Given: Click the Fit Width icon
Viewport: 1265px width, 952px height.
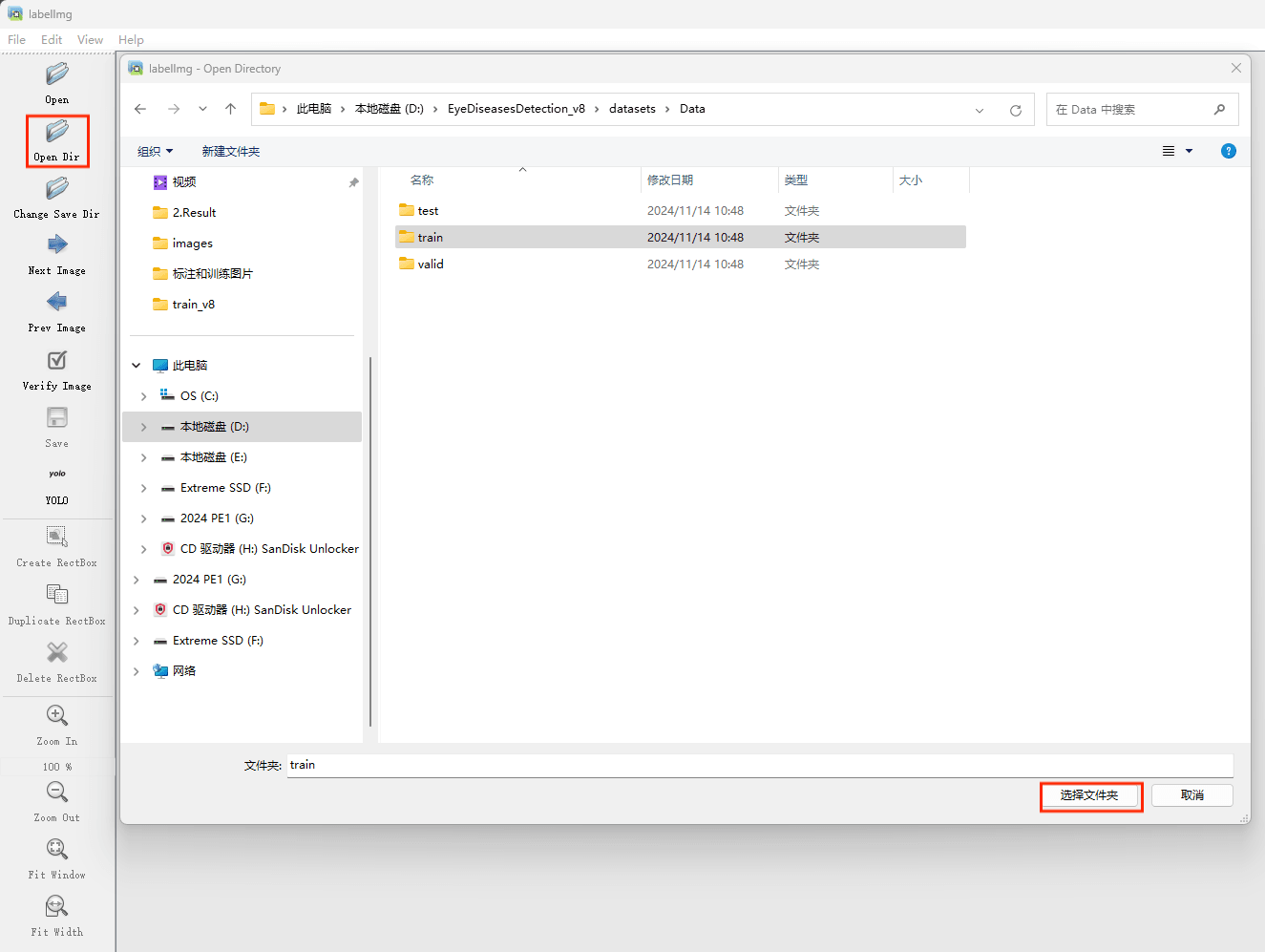Looking at the screenshot, I should pos(57,905).
